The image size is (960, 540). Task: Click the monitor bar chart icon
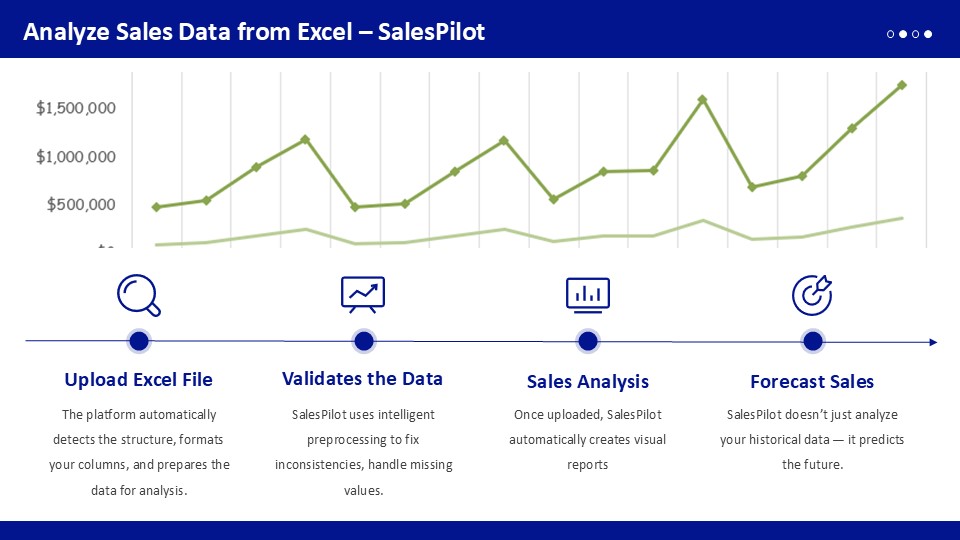tap(588, 294)
